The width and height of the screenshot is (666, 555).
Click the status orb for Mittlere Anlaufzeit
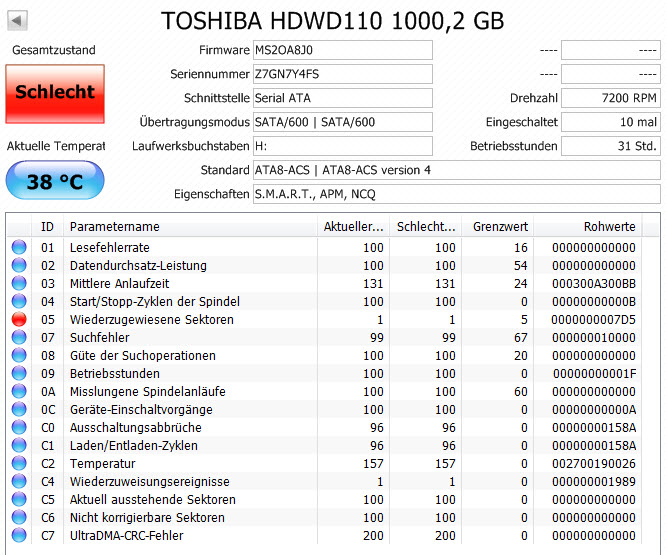click(x=19, y=283)
